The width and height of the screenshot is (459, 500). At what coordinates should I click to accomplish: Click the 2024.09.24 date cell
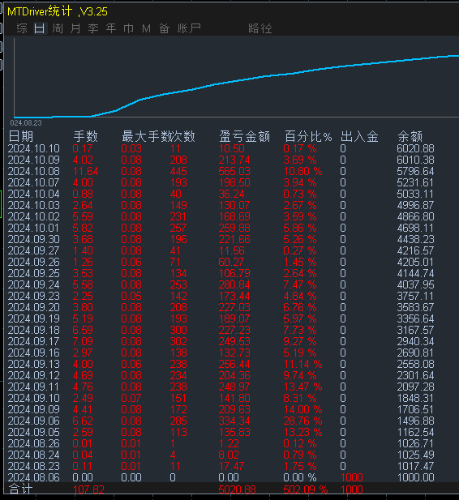34,285
